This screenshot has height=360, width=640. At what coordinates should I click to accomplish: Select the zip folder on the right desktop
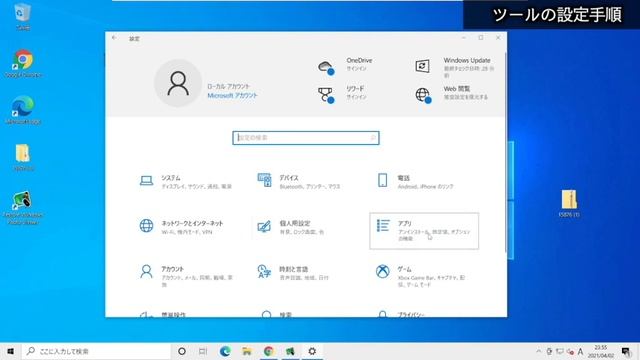(569, 203)
